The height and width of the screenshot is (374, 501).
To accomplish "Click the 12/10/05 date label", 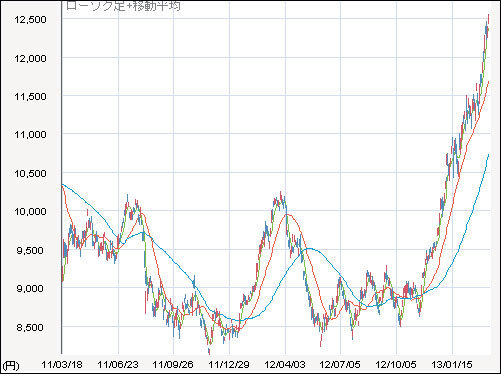I will (x=396, y=364).
